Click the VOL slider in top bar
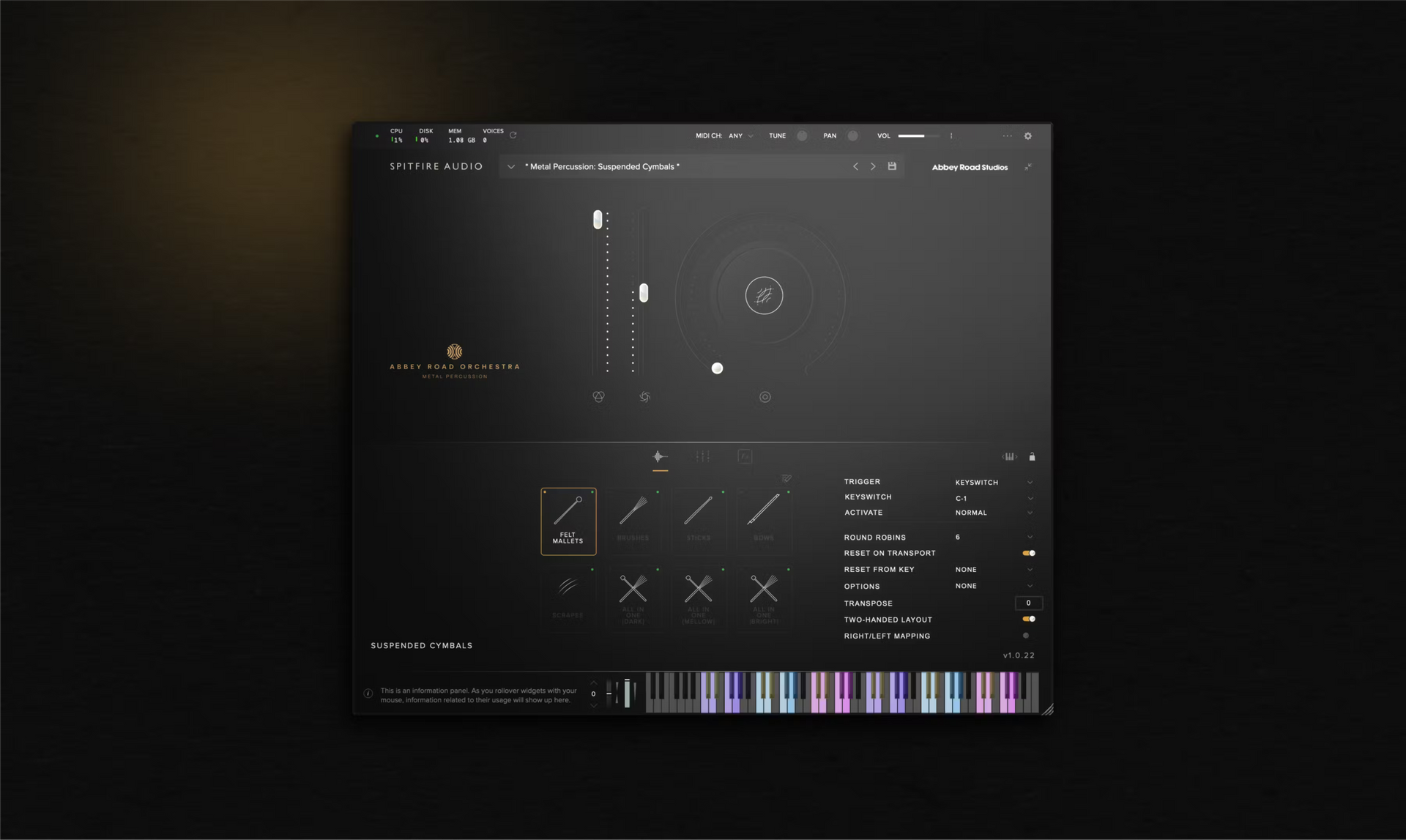The width and height of the screenshot is (1406, 840). 918,135
